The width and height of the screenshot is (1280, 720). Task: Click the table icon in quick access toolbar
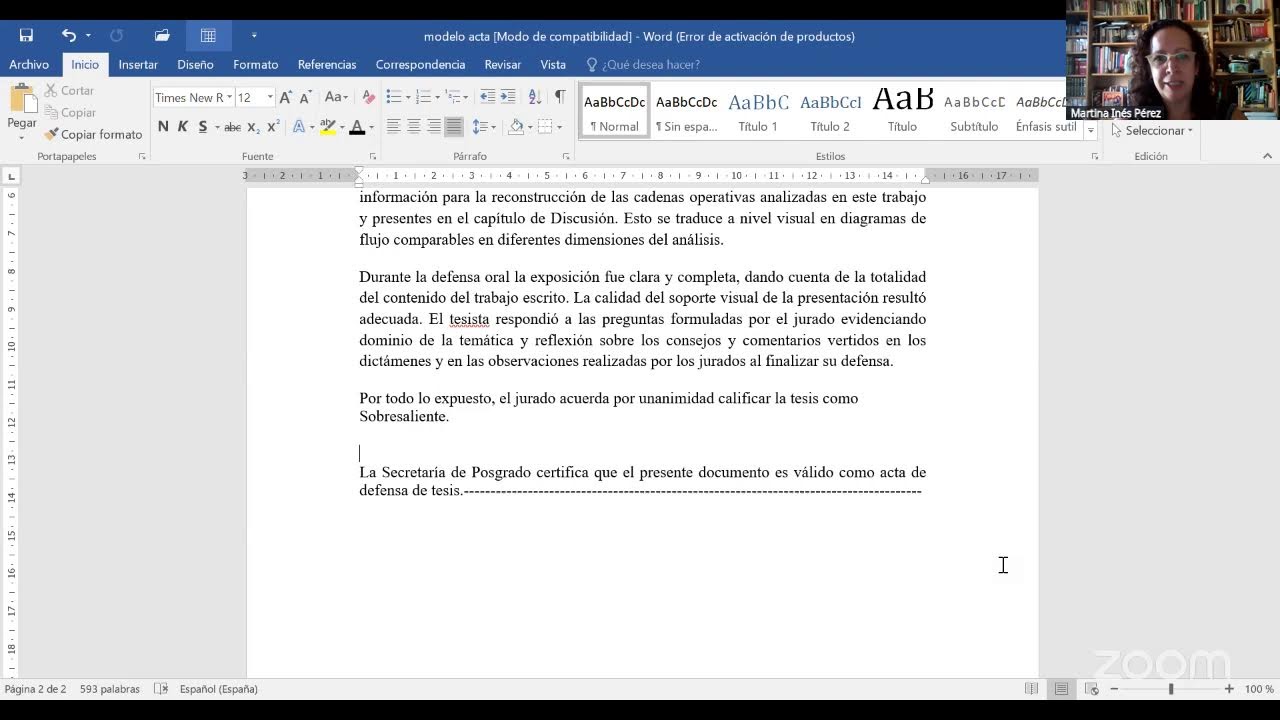coord(208,36)
